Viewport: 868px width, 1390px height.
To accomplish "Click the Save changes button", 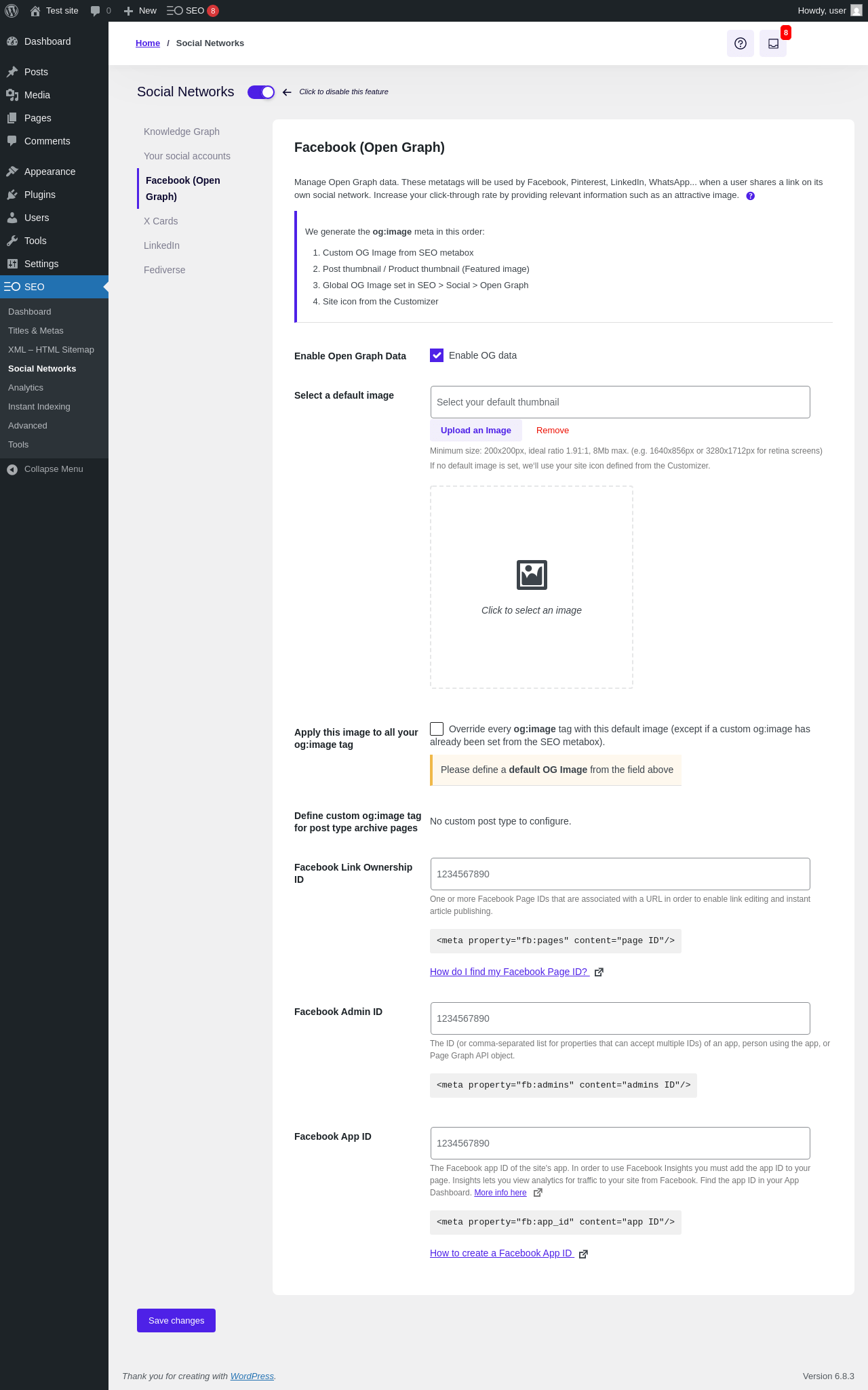I will point(176,1321).
